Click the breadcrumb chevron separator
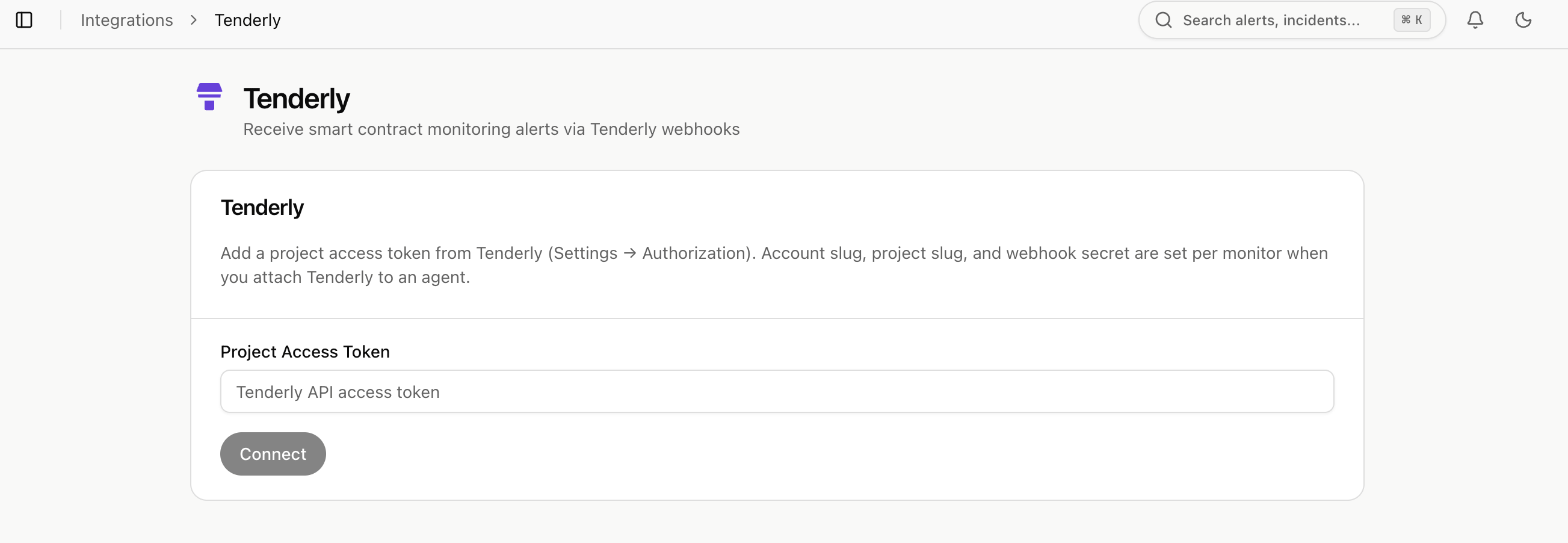The height and width of the screenshot is (543, 1568). coord(194,20)
